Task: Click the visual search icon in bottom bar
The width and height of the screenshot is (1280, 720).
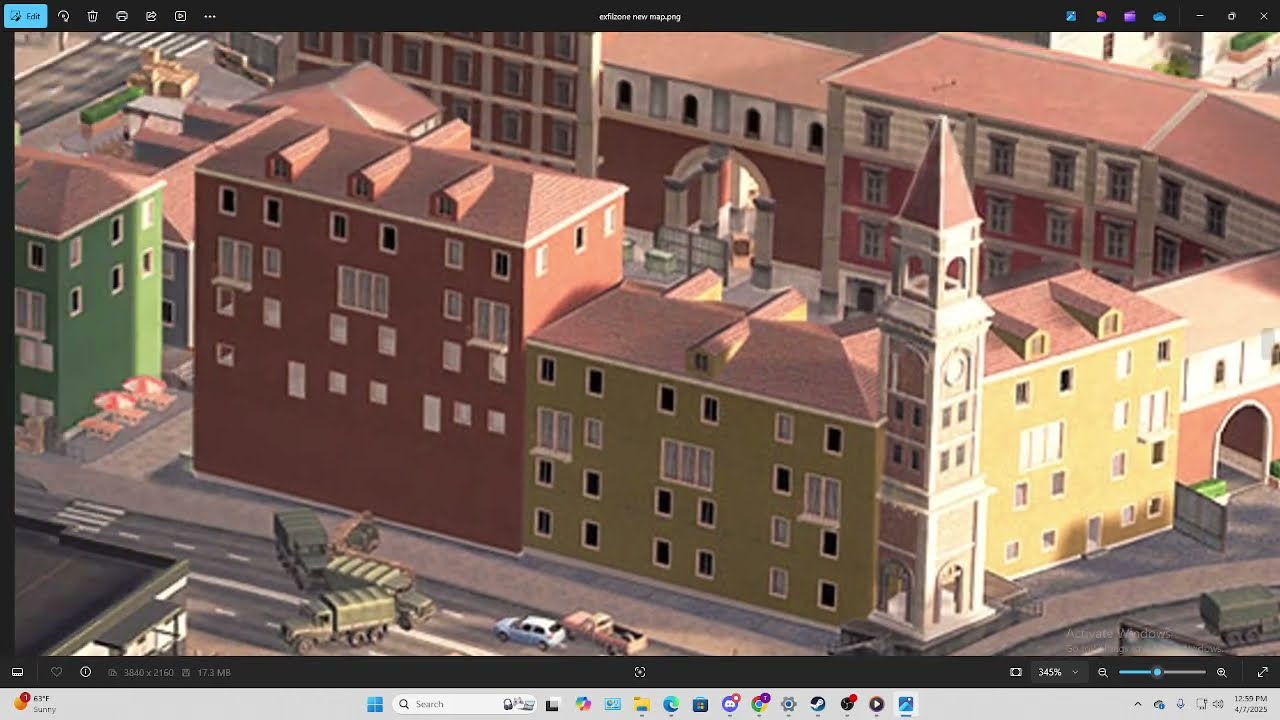Action: [640, 672]
